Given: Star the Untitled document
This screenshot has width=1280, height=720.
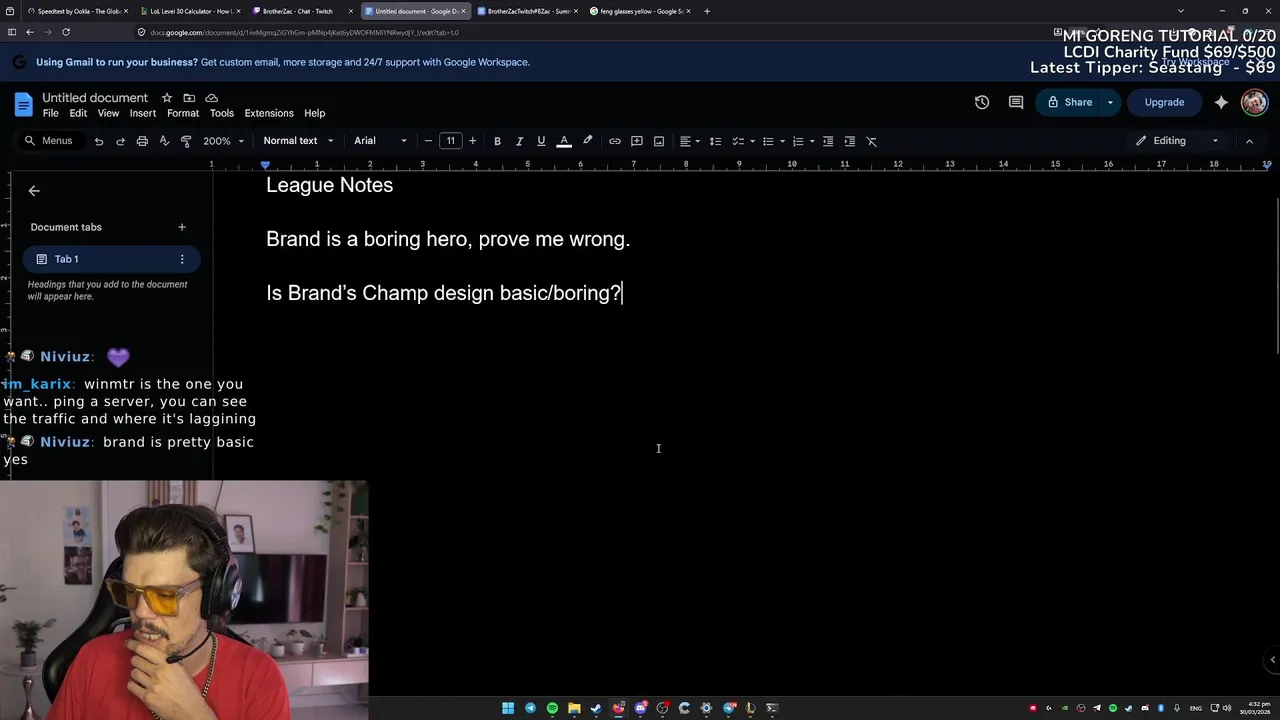Looking at the screenshot, I should coord(167,98).
